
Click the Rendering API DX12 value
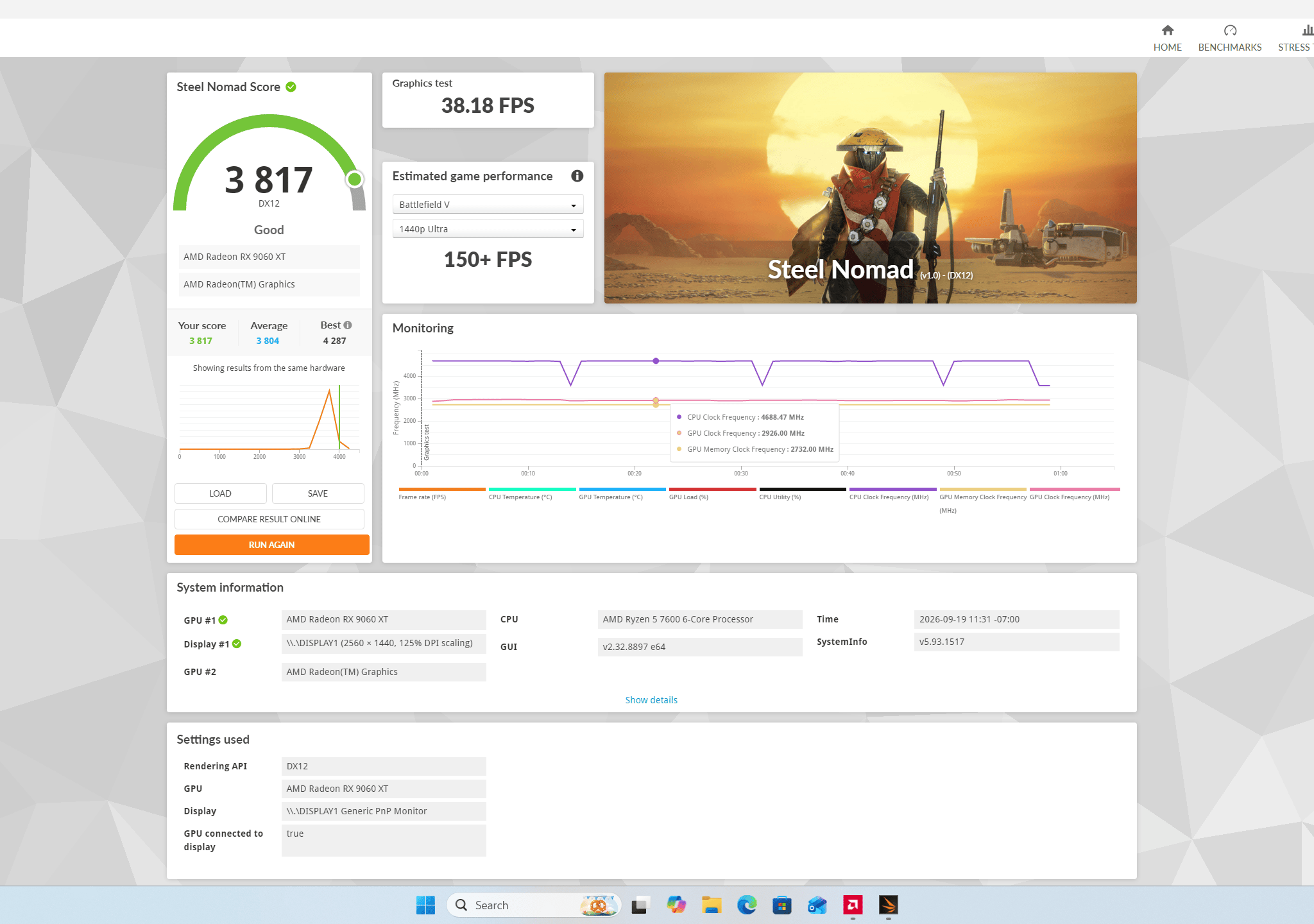(384, 766)
